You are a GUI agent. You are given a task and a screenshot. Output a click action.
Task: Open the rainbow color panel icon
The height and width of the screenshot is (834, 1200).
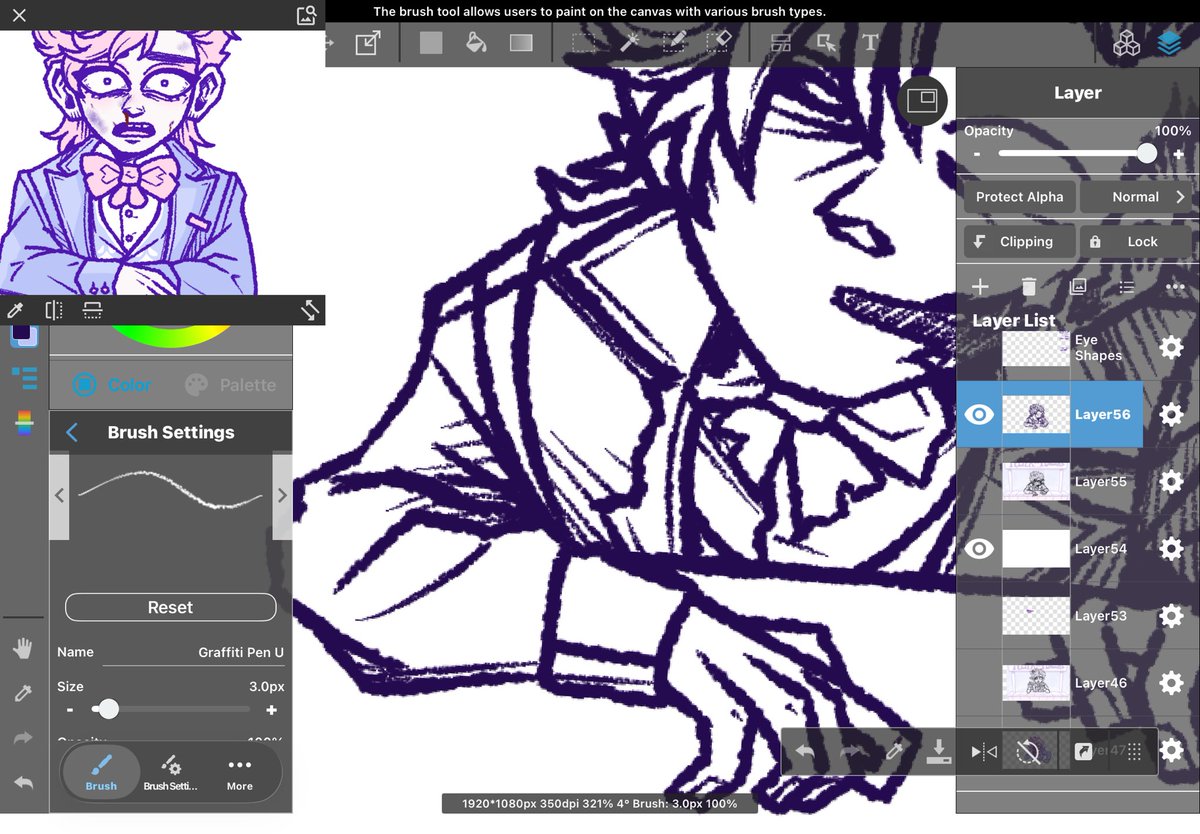click(x=24, y=424)
